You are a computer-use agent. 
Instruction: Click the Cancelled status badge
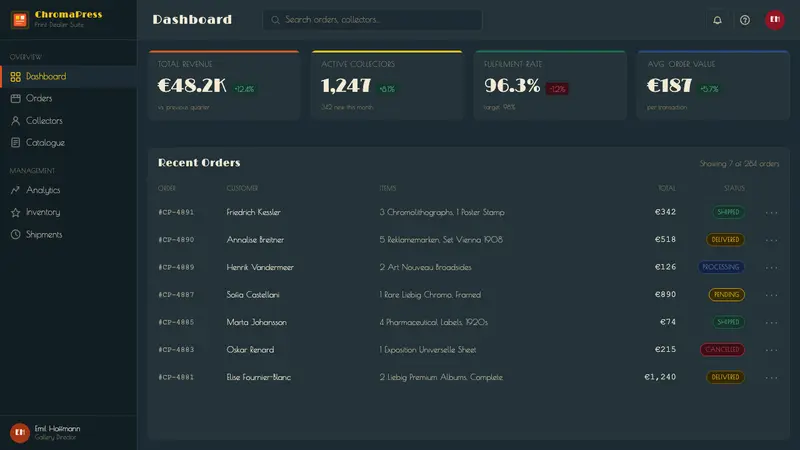tap(722, 349)
